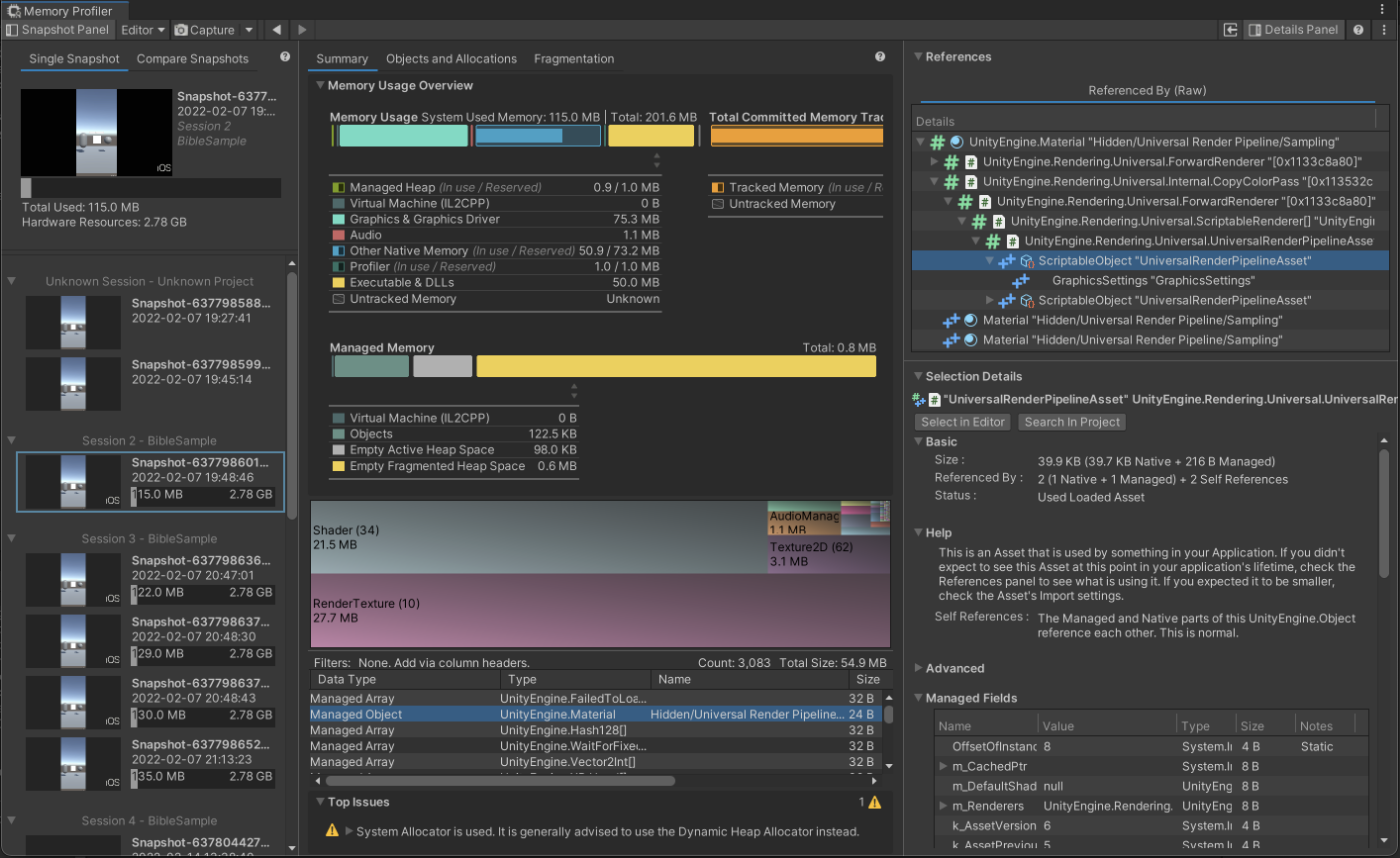The width and height of the screenshot is (1400, 858).
Task: Click the Capture camera icon in the toolbar
Action: click(183, 29)
